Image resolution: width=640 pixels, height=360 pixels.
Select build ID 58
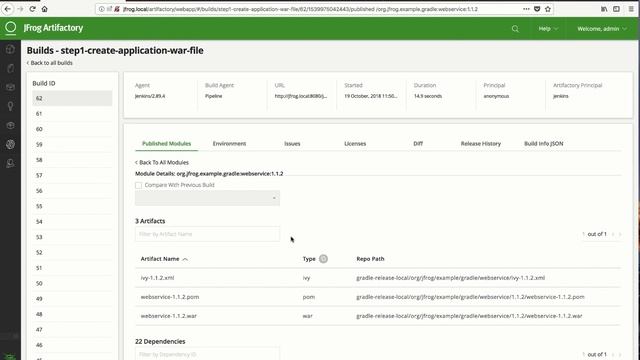point(72,160)
